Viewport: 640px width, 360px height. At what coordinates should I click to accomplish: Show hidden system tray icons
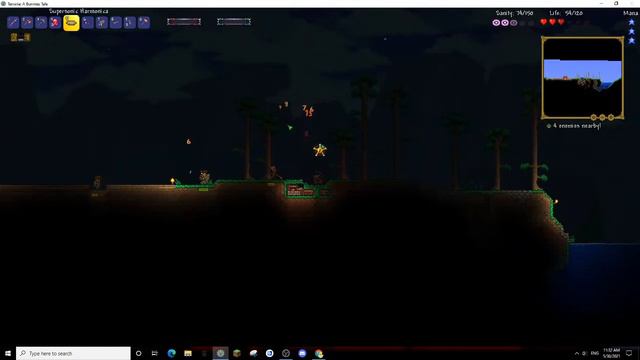tap(577, 353)
